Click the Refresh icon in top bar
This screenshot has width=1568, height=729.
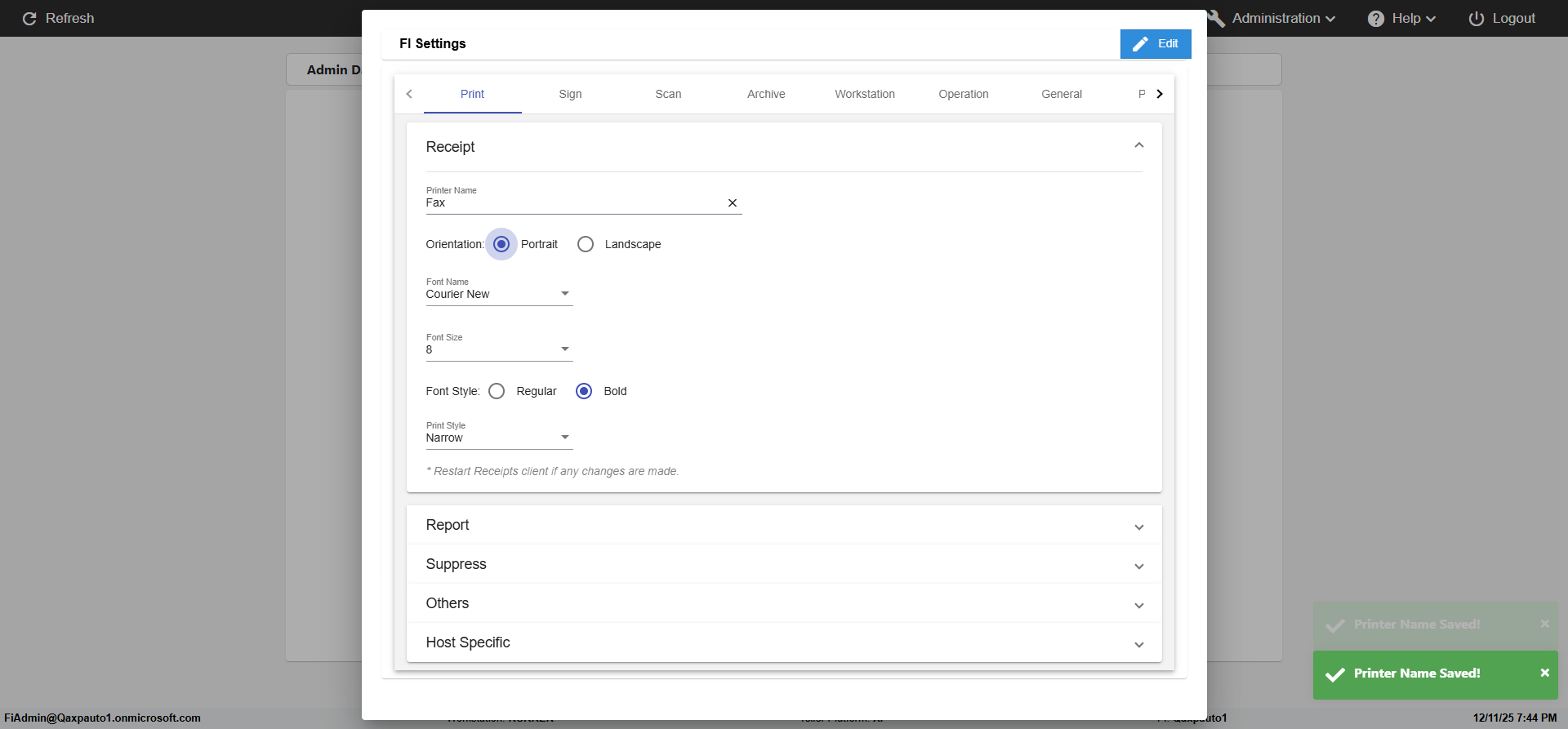tap(29, 19)
